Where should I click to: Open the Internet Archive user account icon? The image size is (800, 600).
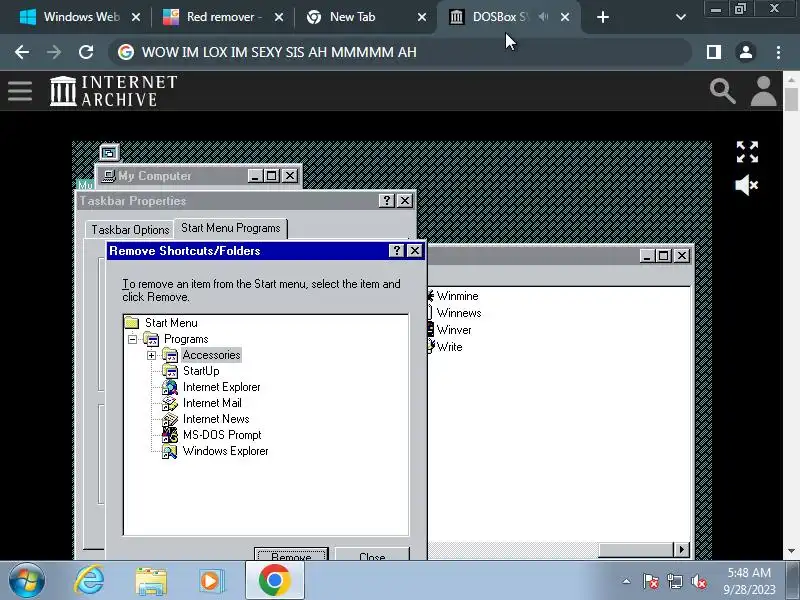coord(763,91)
